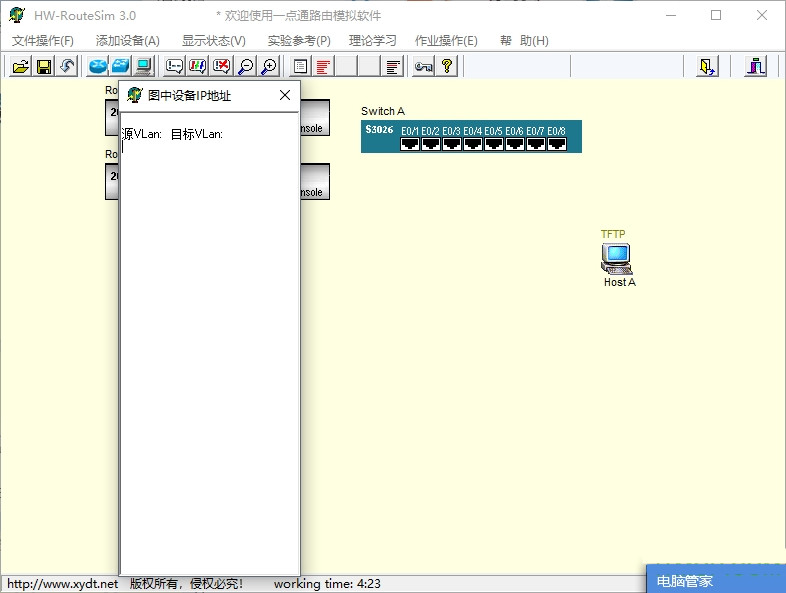Image resolution: width=786 pixels, height=593 pixels.
Task: Click the save floppy disk icon
Action: pos(44,66)
